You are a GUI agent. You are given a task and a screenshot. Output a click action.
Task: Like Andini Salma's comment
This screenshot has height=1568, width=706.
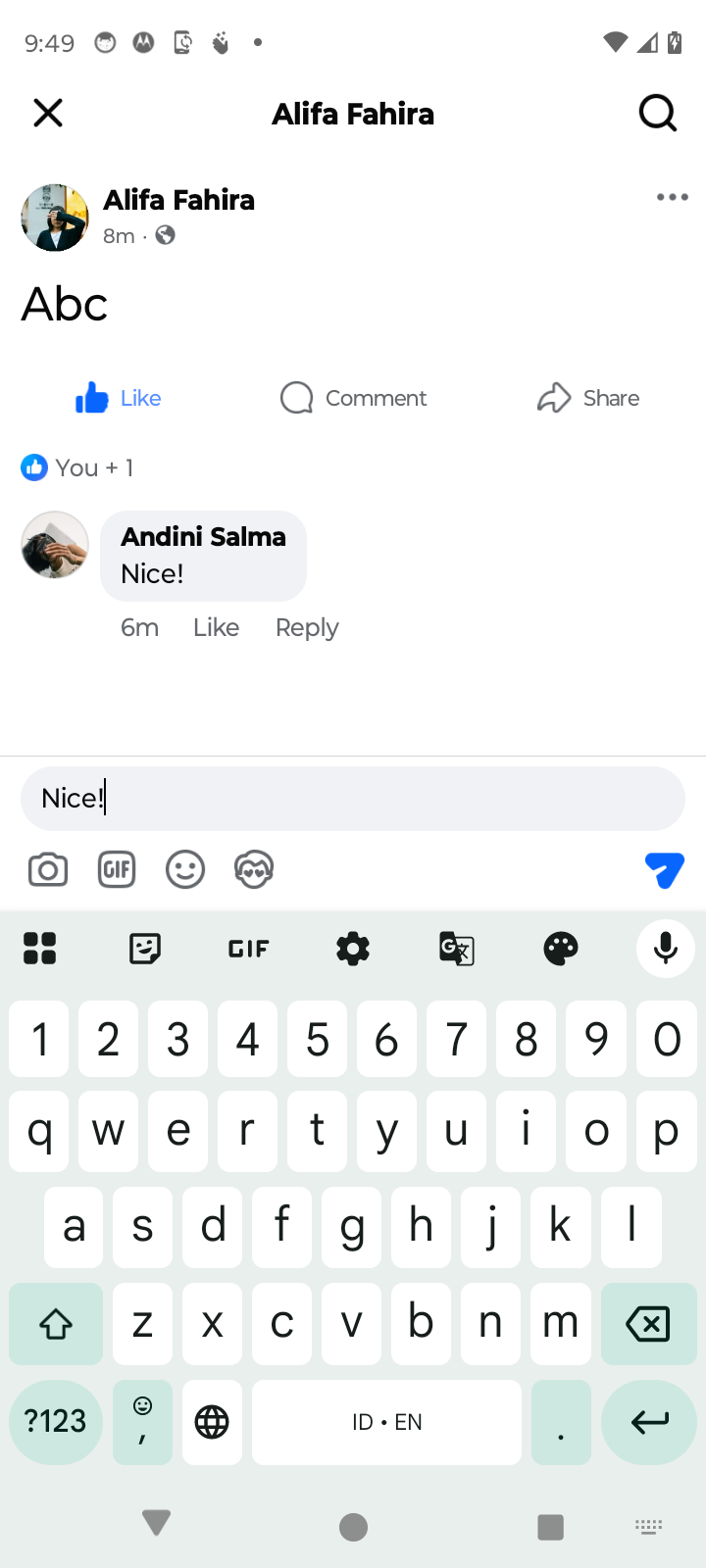pyautogui.click(x=216, y=627)
